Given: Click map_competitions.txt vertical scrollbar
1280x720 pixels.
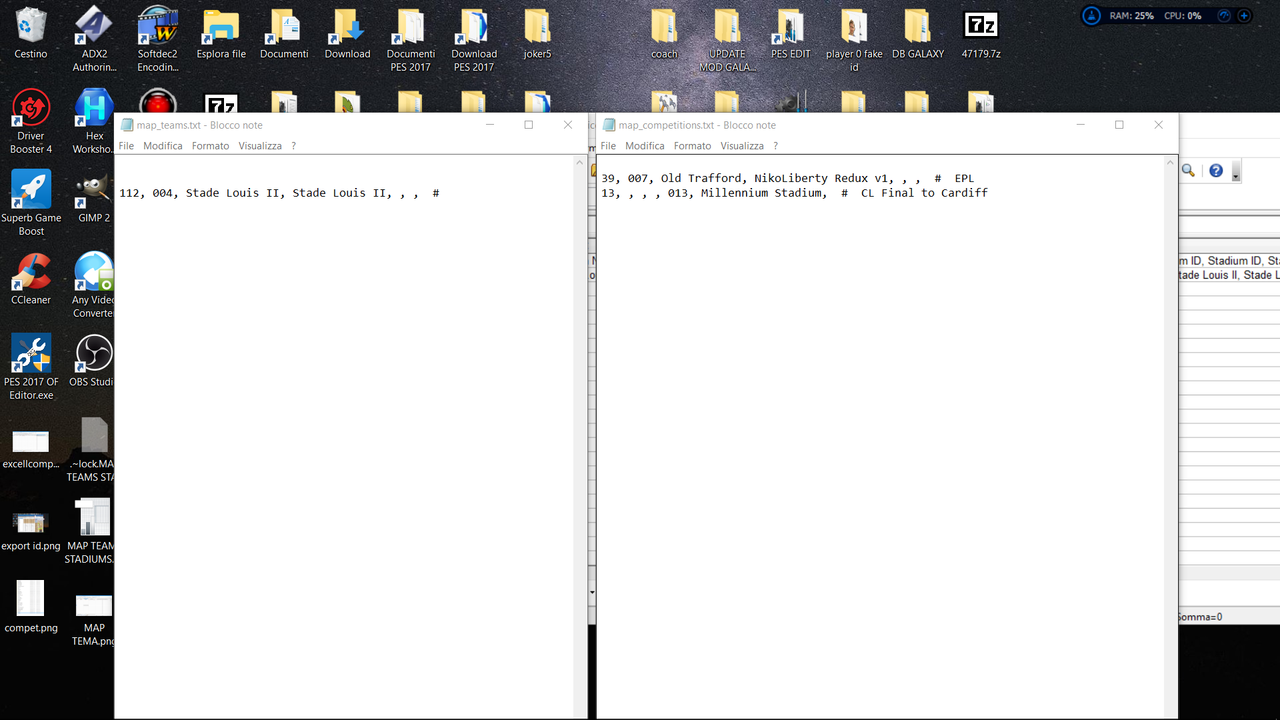Looking at the screenshot, I should [x=1171, y=436].
